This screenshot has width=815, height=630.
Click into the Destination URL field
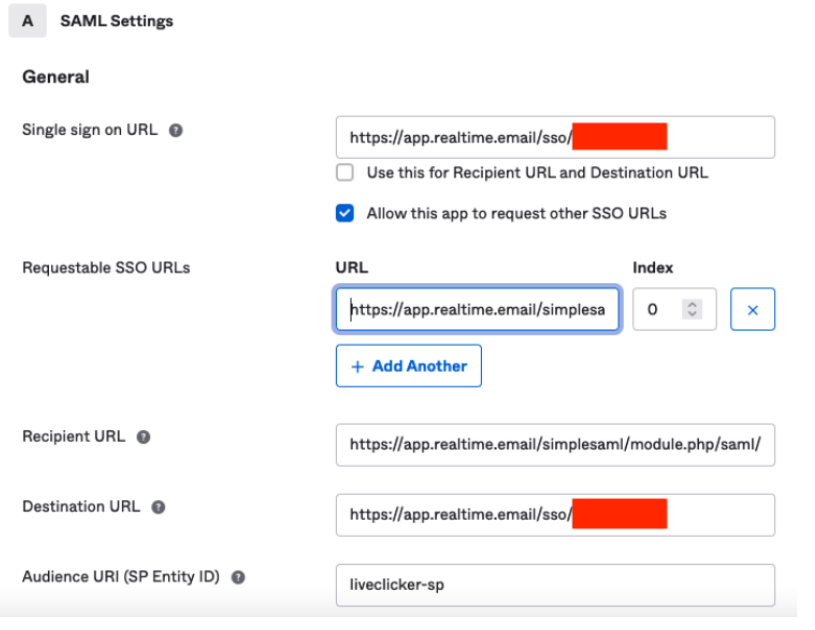coord(555,515)
